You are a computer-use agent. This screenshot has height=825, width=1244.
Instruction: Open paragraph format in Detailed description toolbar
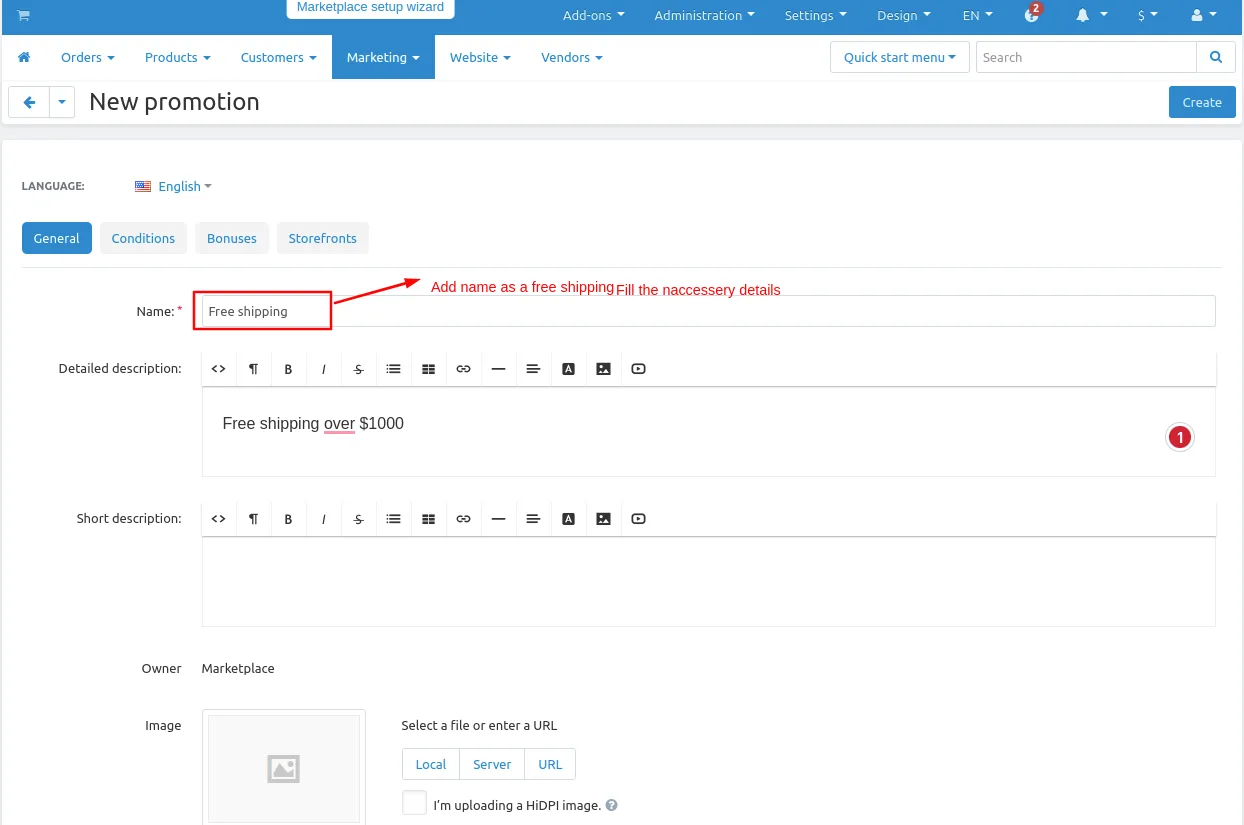[x=254, y=369]
